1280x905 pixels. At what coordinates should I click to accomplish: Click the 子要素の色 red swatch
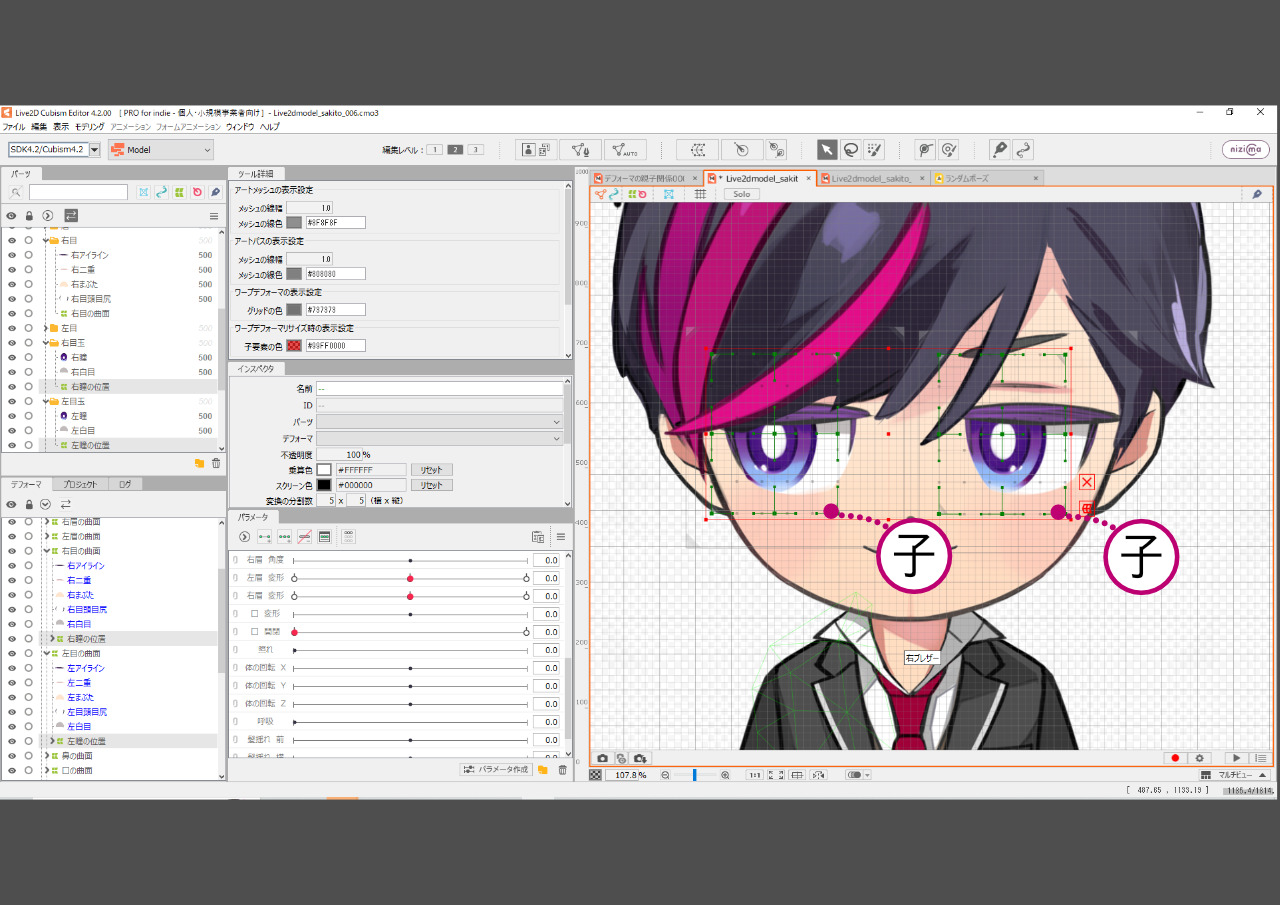pyautogui.click(x=294, y=345)
